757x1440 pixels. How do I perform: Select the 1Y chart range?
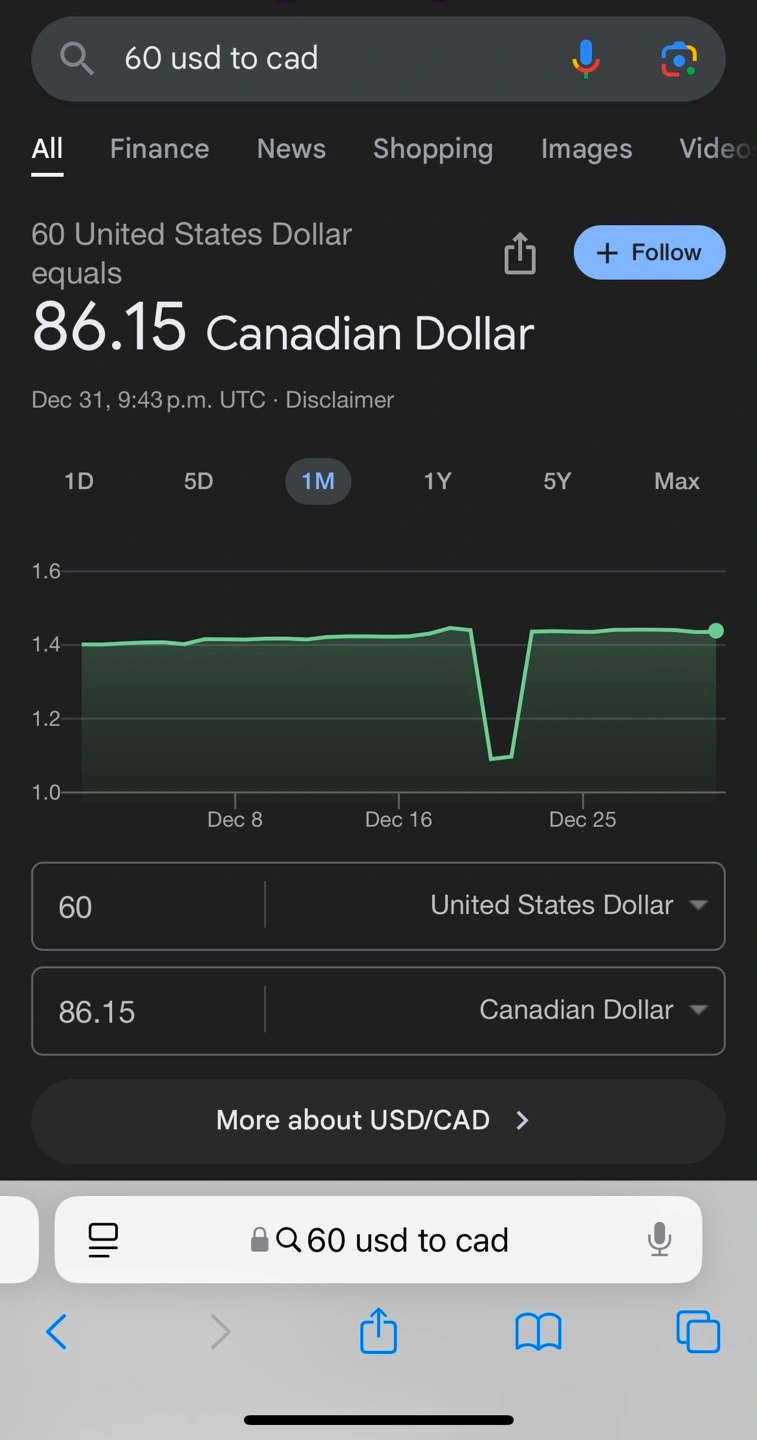pyautogui.click(x=437, y=481)
